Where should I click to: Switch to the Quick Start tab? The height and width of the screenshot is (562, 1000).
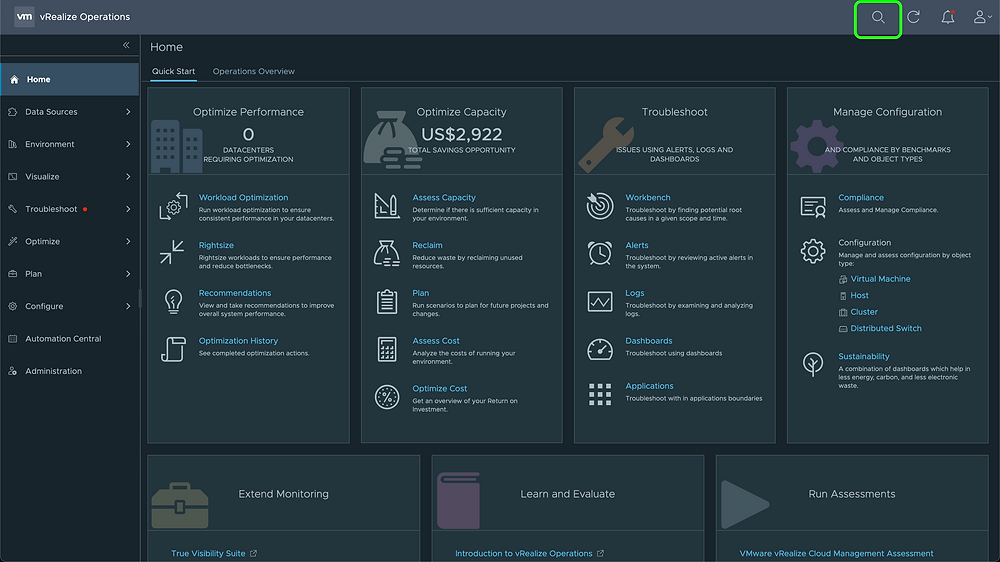coord(173,71)
